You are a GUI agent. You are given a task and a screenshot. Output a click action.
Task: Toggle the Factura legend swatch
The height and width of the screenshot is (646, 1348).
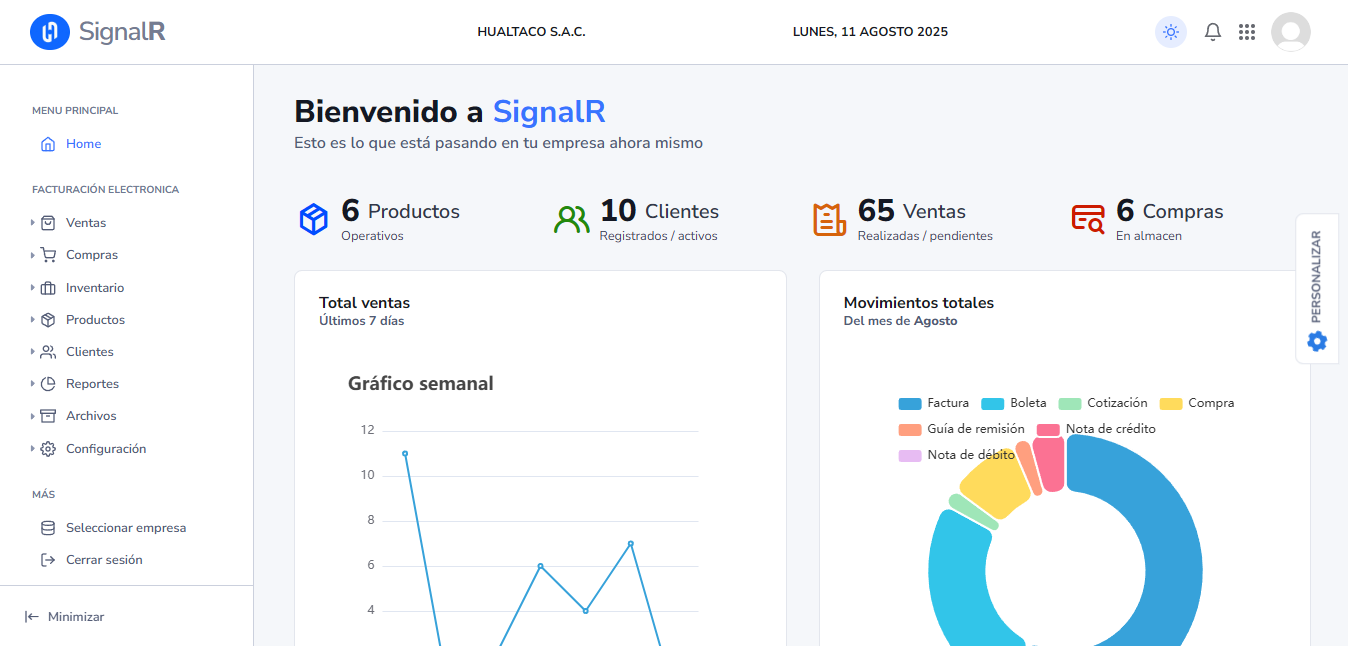coord(910,404)
